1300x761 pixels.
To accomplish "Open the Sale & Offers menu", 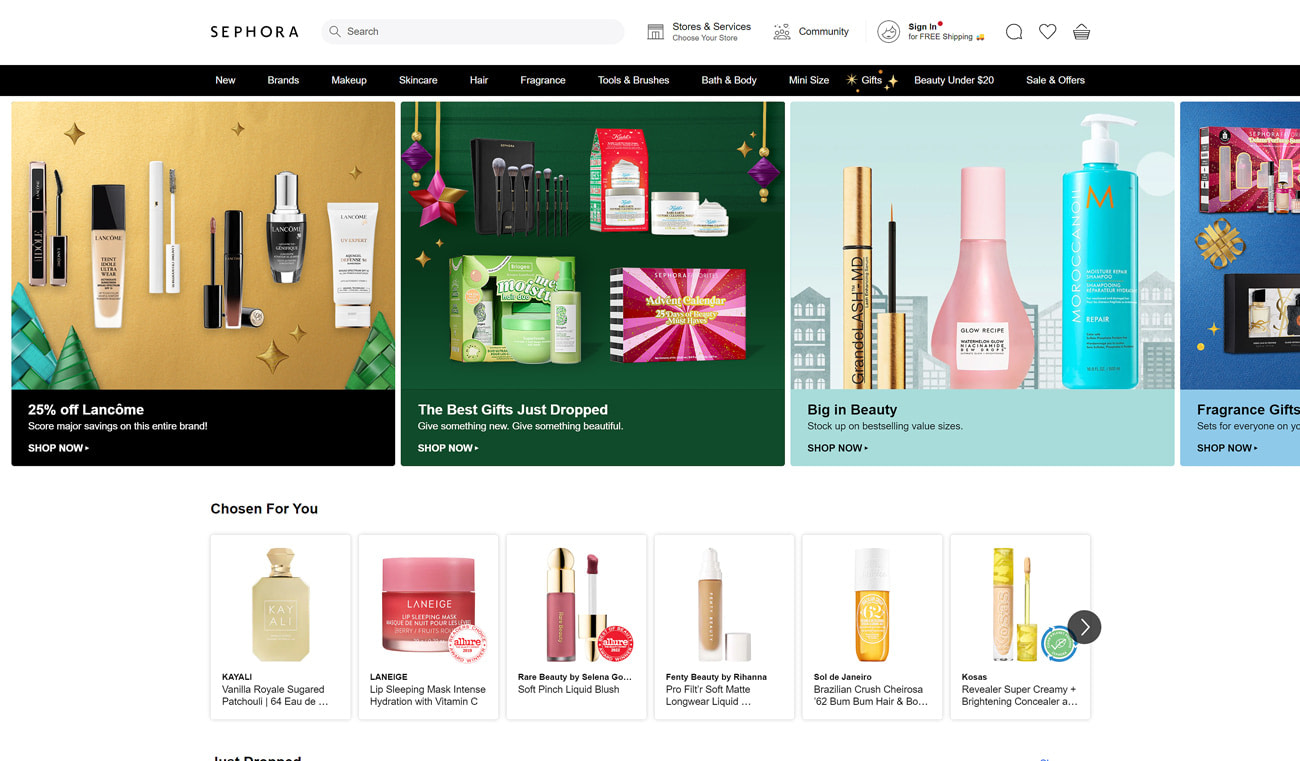I will [1055, 80].
